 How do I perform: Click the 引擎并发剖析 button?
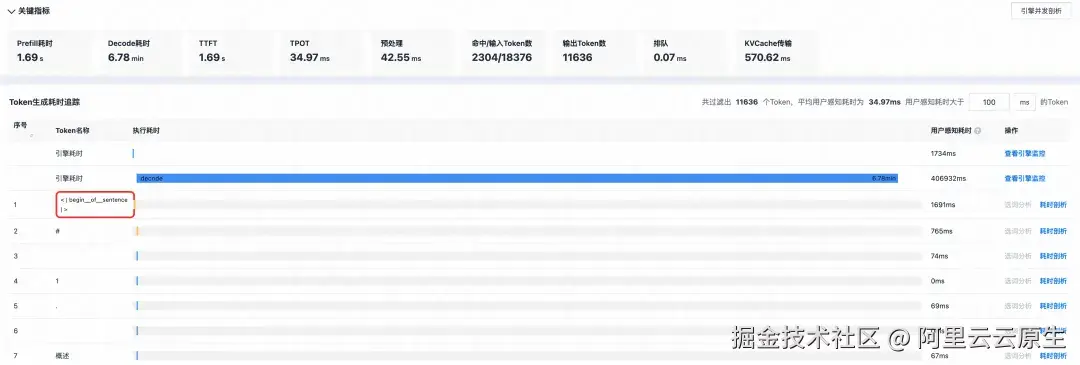click(x=1041, y=11)
